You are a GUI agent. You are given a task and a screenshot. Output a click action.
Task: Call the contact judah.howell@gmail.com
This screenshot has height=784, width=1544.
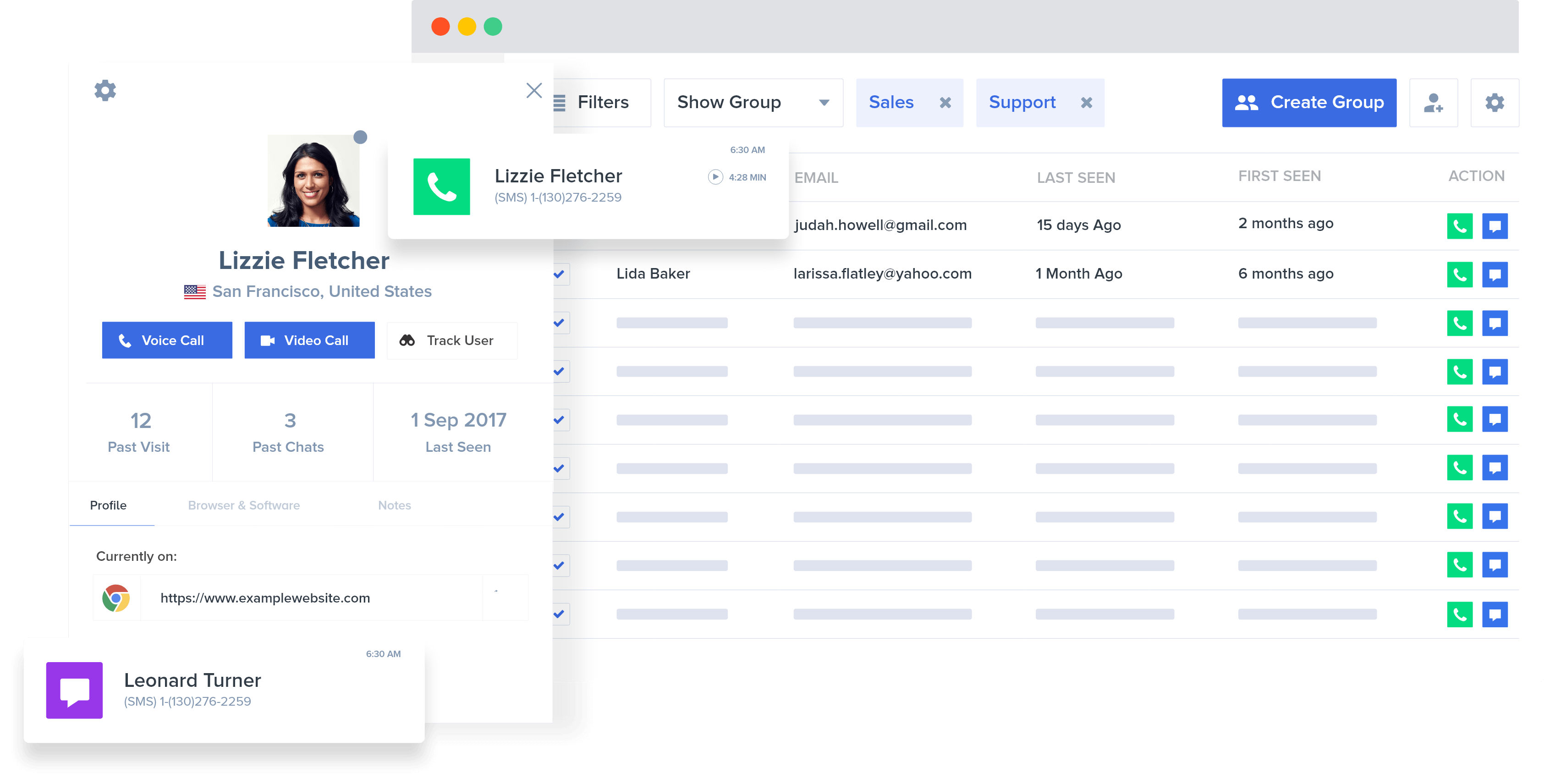coord(1460,226)
